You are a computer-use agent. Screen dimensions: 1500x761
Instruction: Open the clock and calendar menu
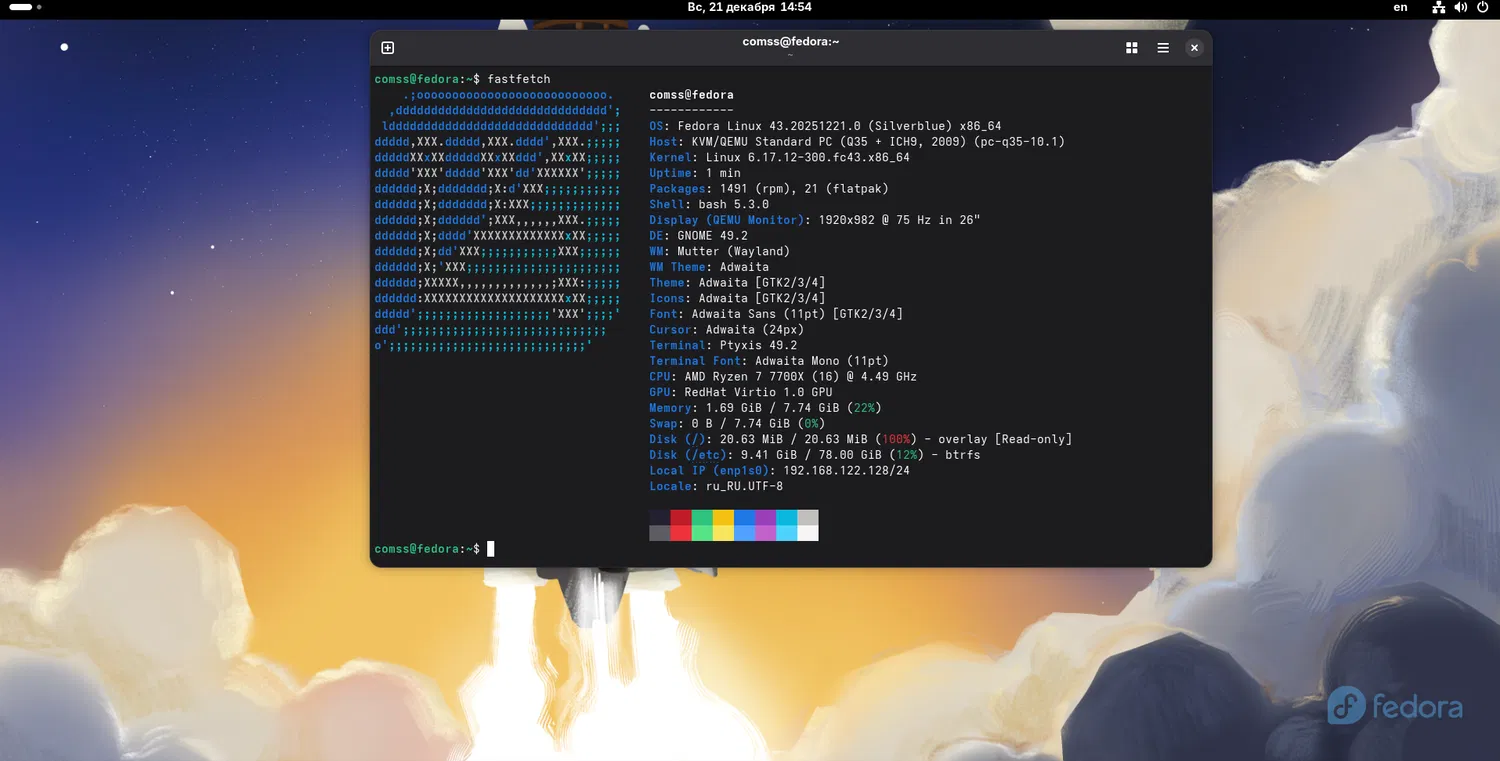coord(749,7)
